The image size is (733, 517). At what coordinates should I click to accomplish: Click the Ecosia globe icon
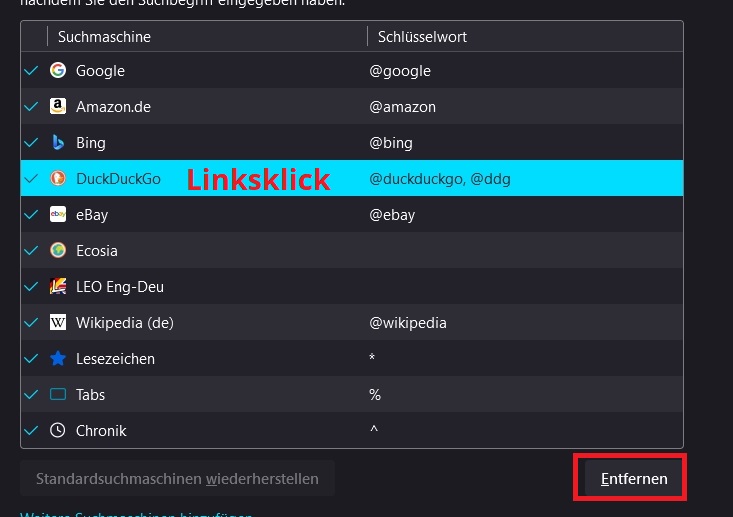coord(58,251)
